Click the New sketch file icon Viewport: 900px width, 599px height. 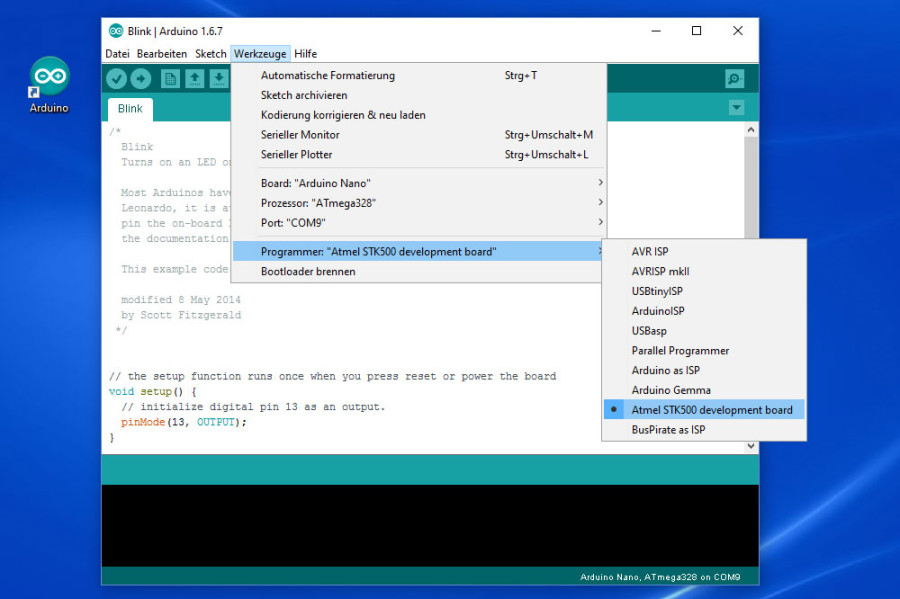tap(170, 79)
